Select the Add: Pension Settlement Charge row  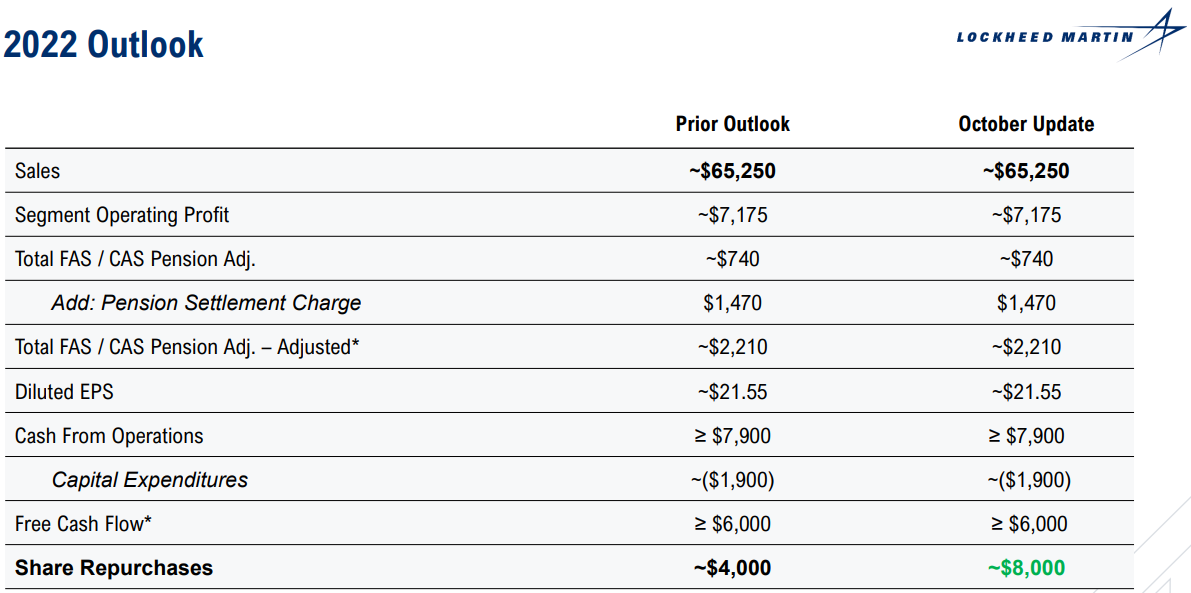pyautogui.click(x=570, y=304)
